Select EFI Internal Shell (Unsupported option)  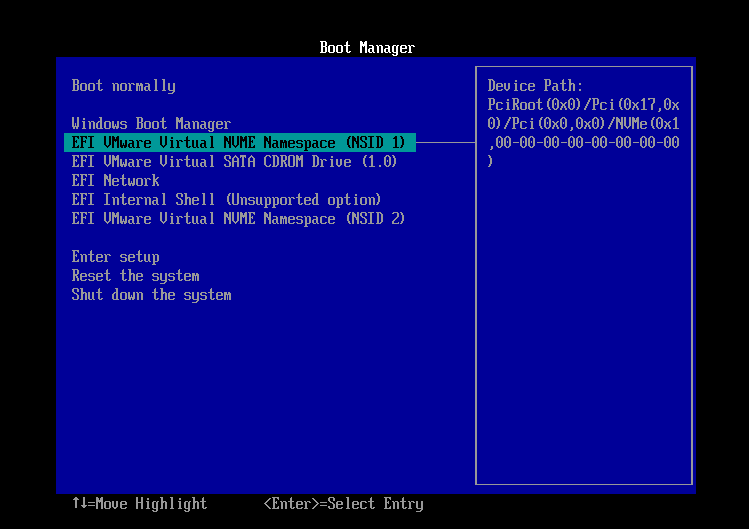(x=226, y=200)
